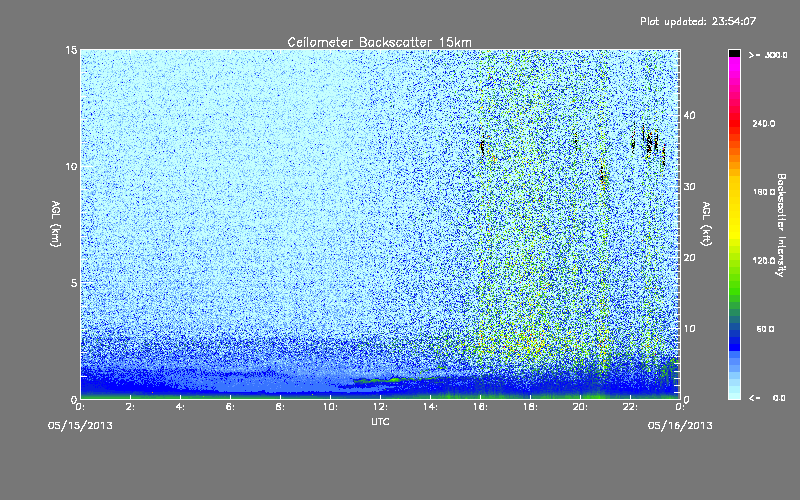Click the 2: hour tick label on the time axis

click(130, 407)
